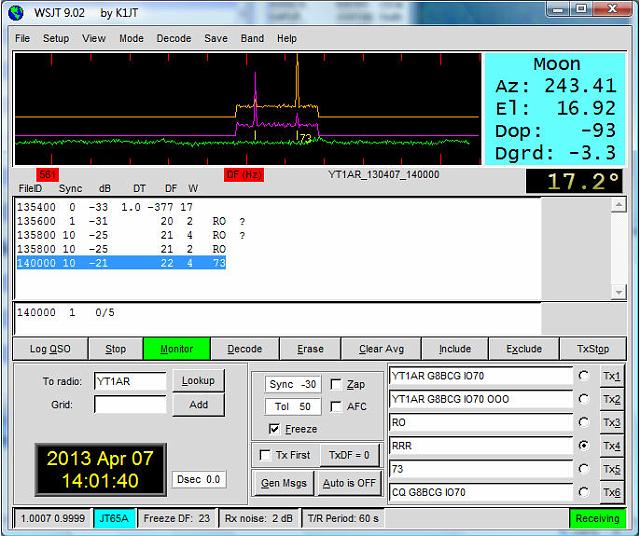Click the green Receiving status indicator

pos(598,518)
